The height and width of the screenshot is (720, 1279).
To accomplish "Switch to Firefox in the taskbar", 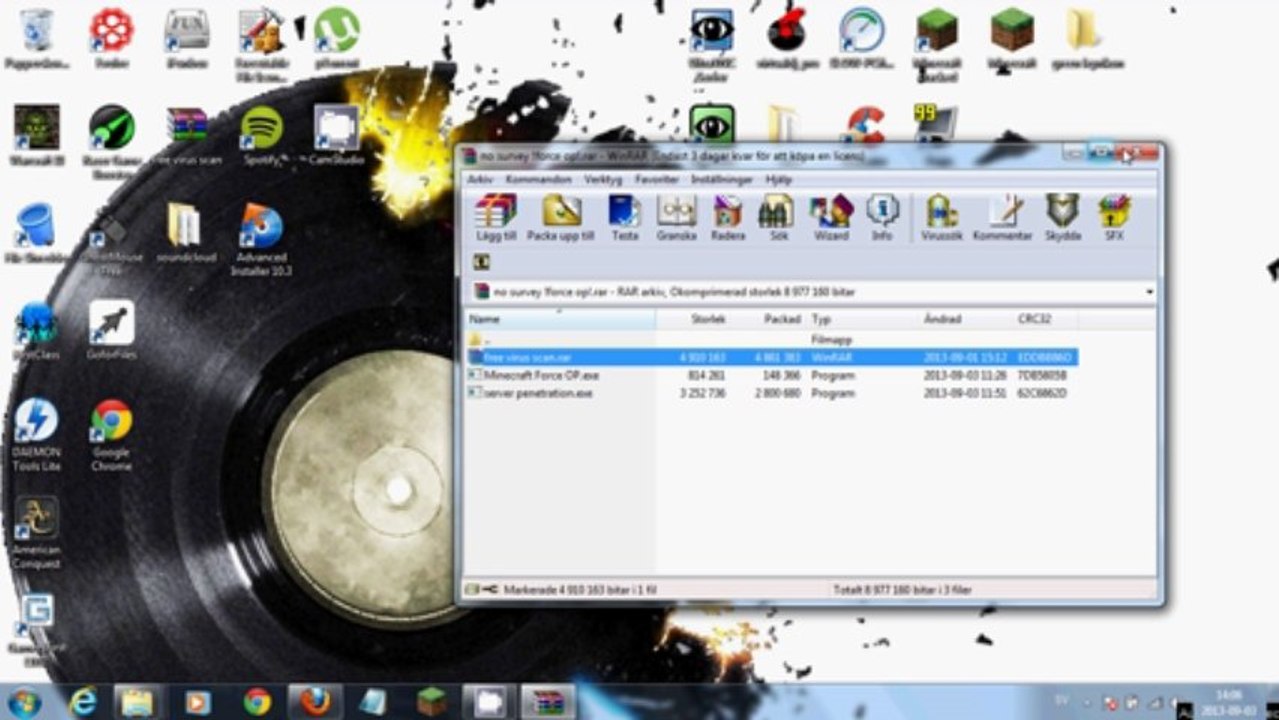I will click(x=315, y=703).
